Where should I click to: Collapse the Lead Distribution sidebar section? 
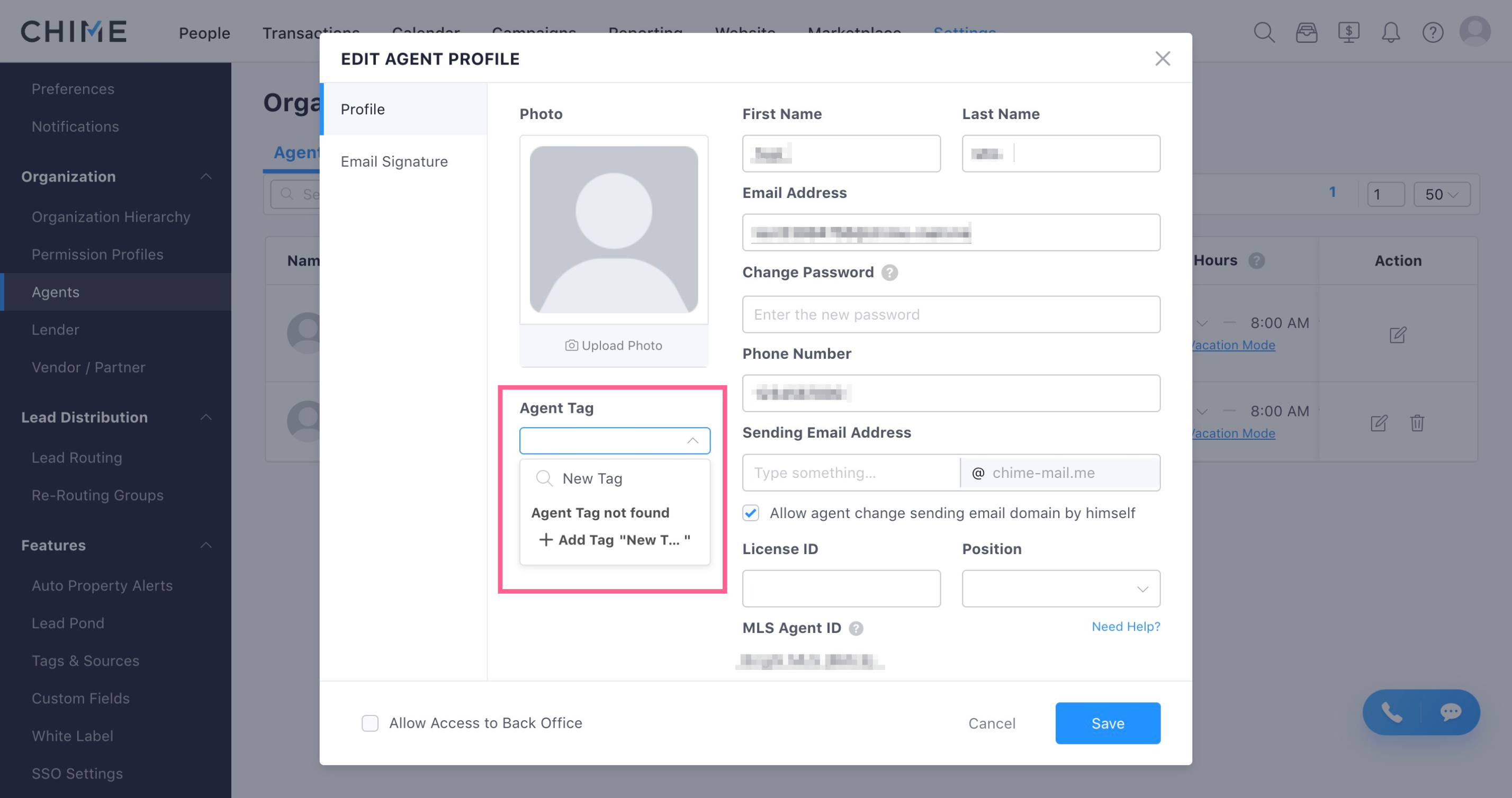(x=205, y=417)
